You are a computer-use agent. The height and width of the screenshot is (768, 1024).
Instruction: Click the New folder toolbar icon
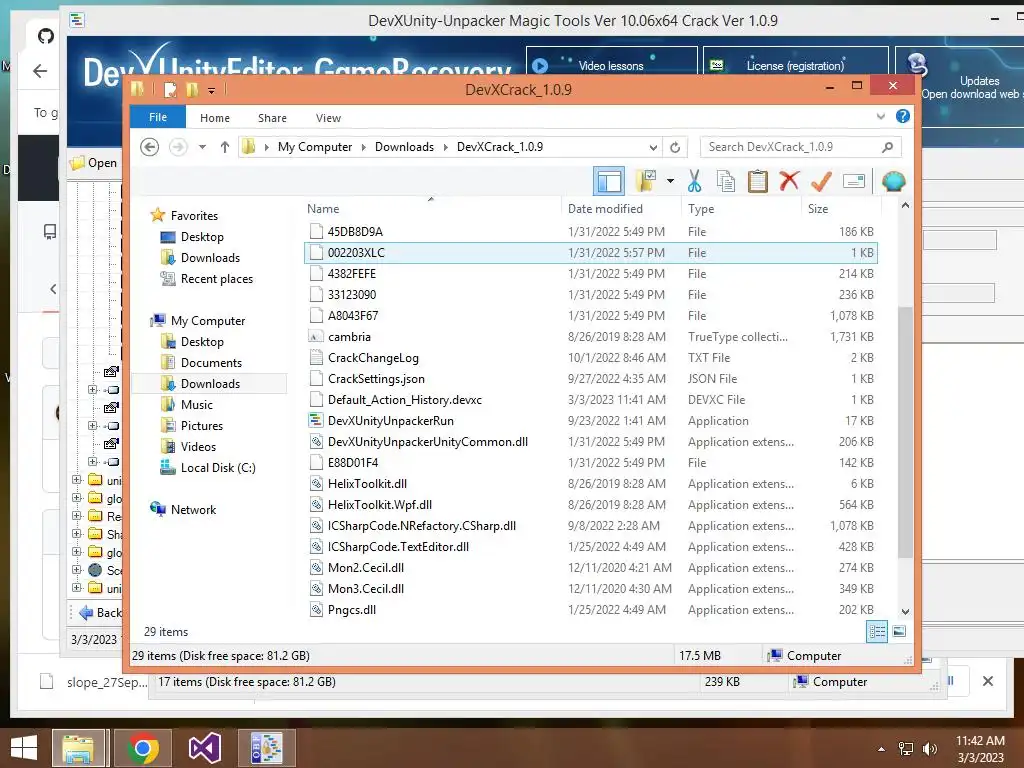645,181
